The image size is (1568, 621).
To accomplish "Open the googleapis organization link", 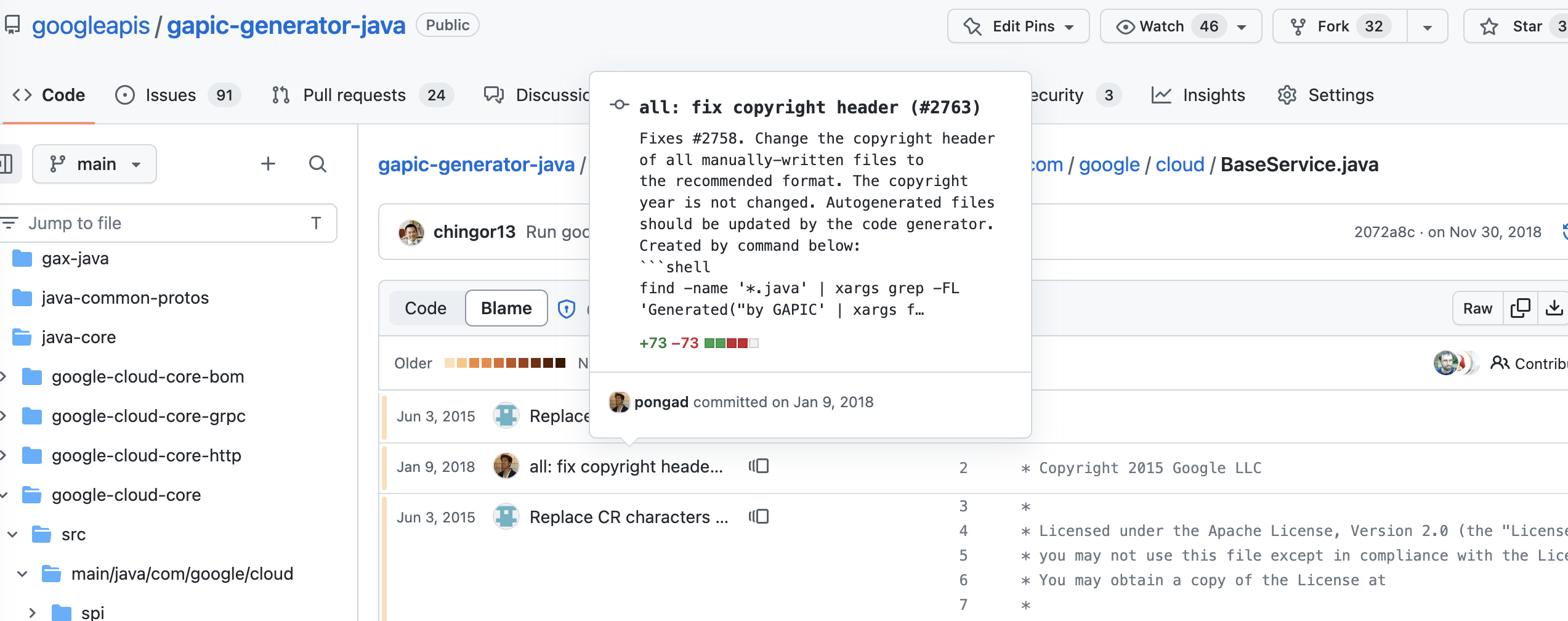I will 91,26.
